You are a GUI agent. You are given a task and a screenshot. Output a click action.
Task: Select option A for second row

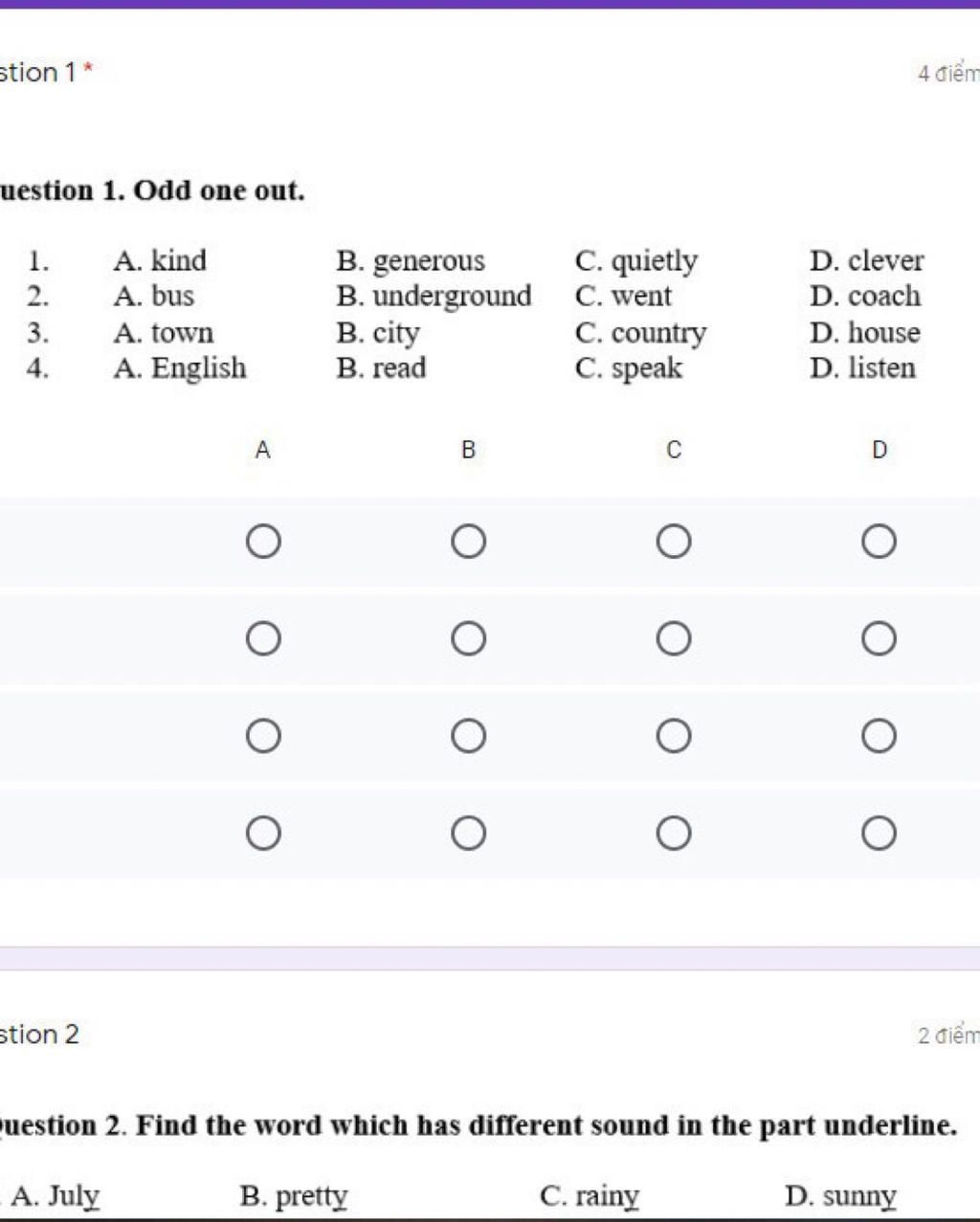263,638
